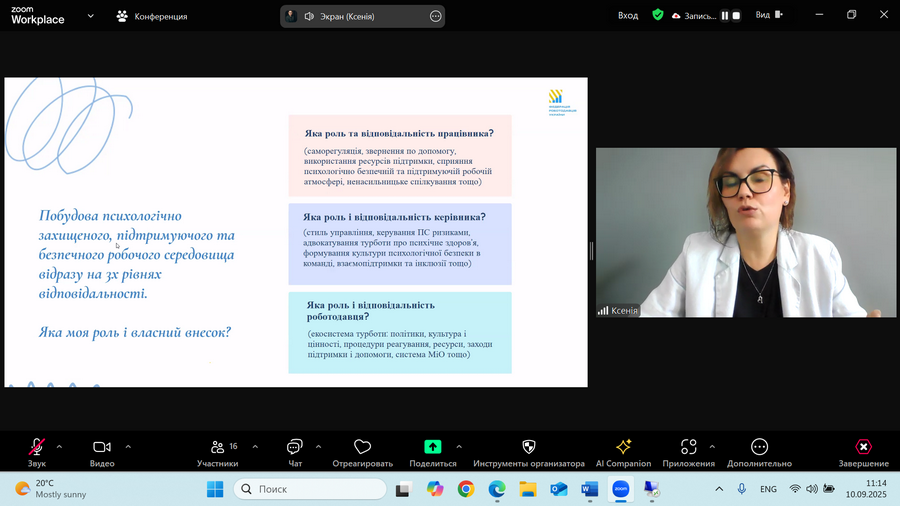Open the Дополнительно three-dots menu
The width and height of the screenshot is (900, 506).
(x=759, y=447)
